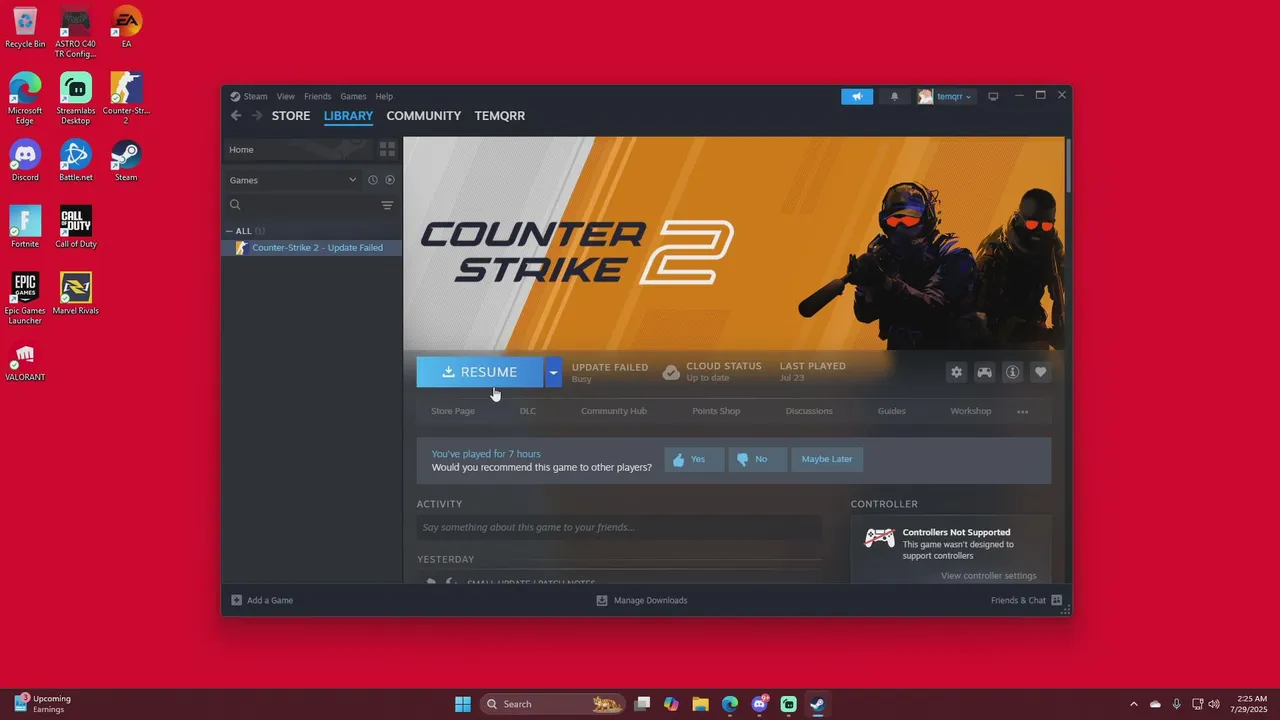Open Friends & Chat
The image size is (1280, 720).
point(1026,600)
